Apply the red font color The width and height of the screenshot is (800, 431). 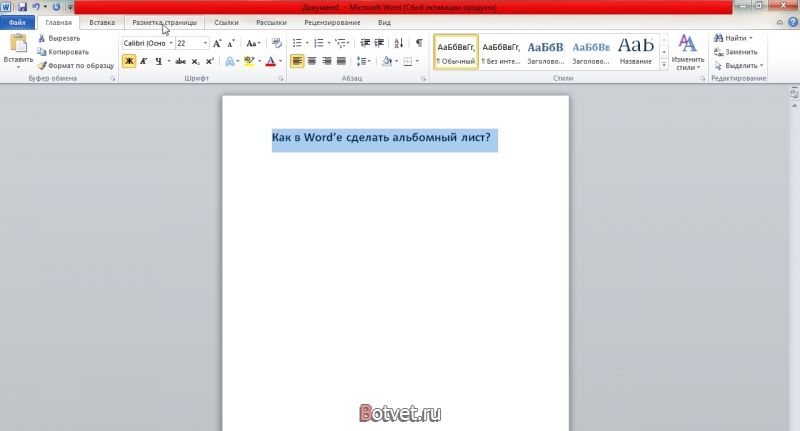[x=271, y=61]
